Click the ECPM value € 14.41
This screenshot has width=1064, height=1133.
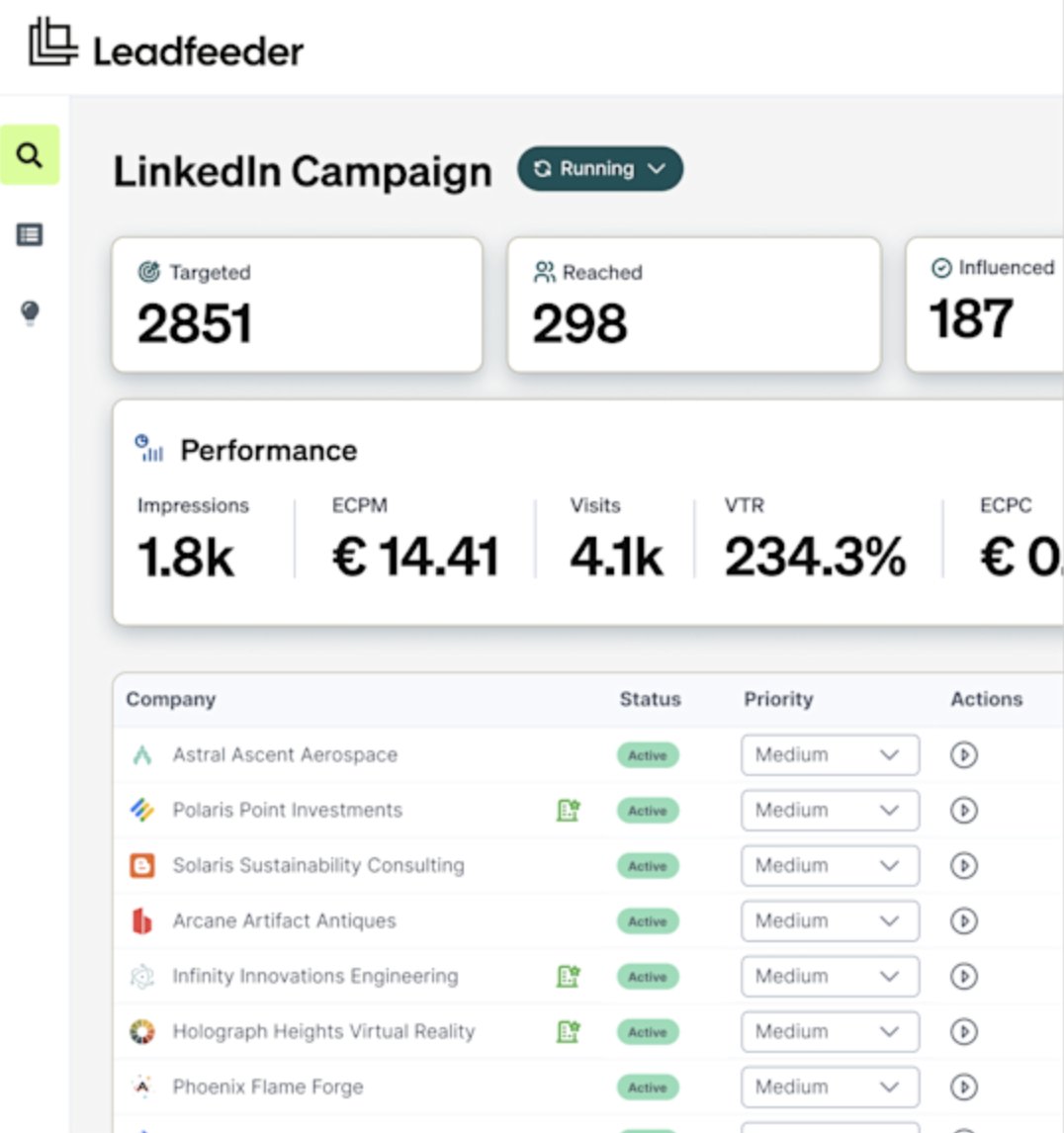(x=415, y=557)
